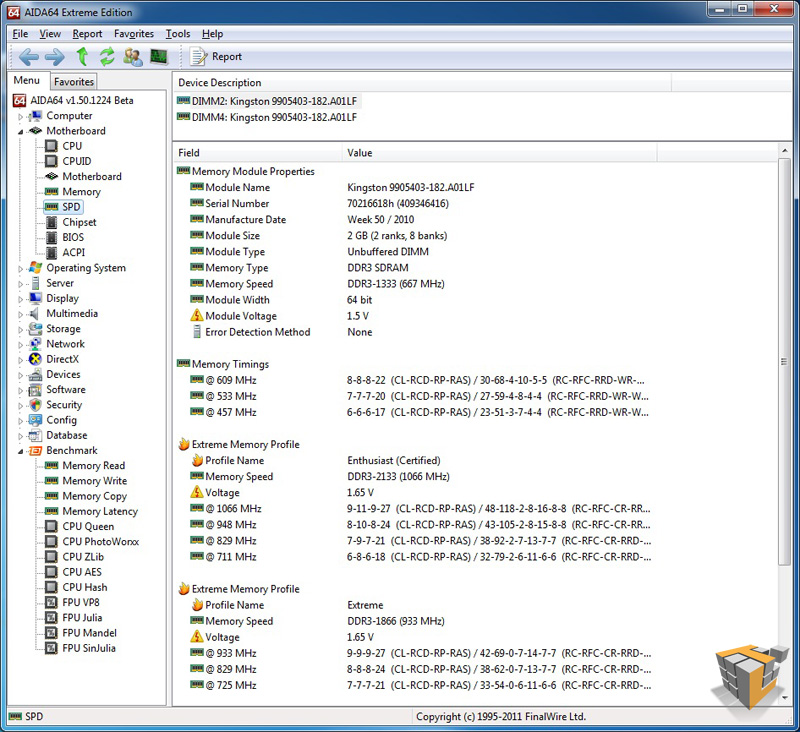The image size is (800, 732).
Task: Switch to the Menu tab
Action: [27, 81]
